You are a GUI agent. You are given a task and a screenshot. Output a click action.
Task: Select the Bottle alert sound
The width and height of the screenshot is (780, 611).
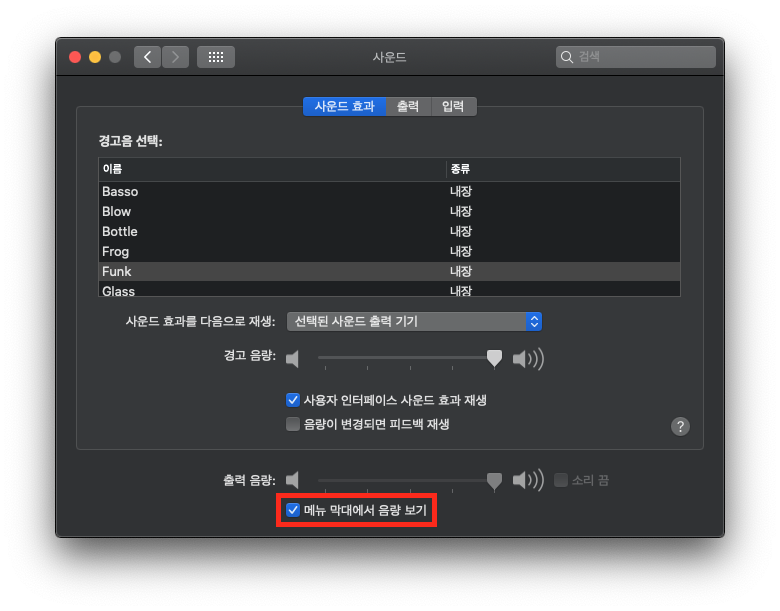tap(390, 231)
